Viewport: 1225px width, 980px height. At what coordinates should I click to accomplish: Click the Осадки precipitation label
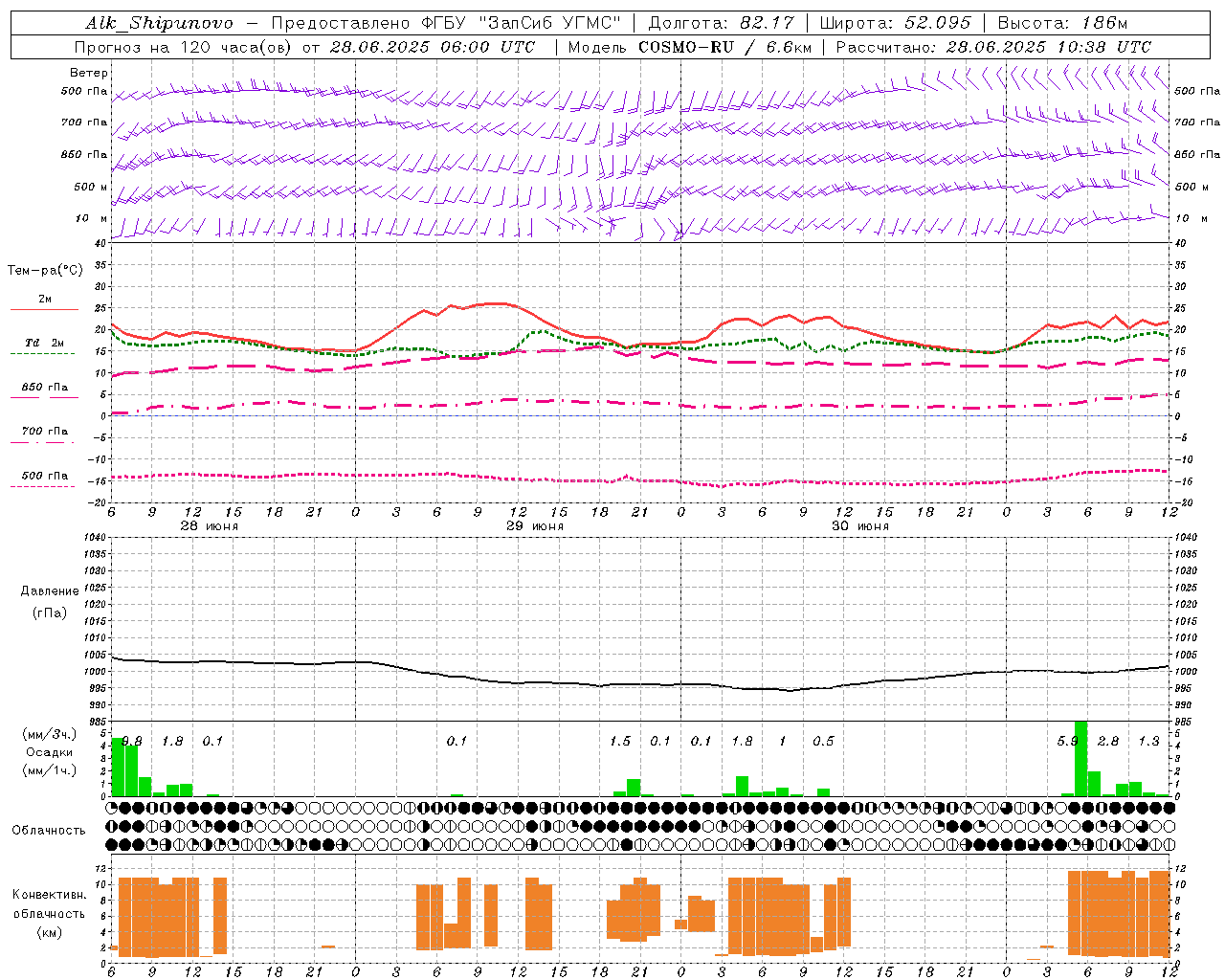coord(50,752)
